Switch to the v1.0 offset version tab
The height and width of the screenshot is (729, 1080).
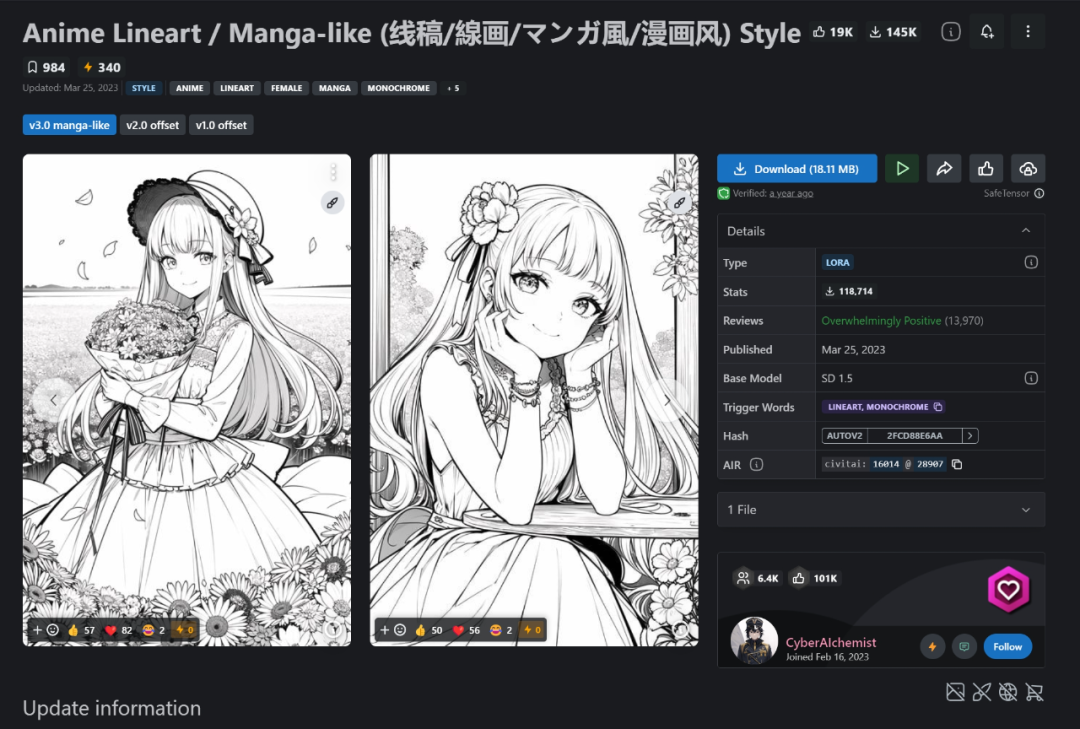click(221, 125)
